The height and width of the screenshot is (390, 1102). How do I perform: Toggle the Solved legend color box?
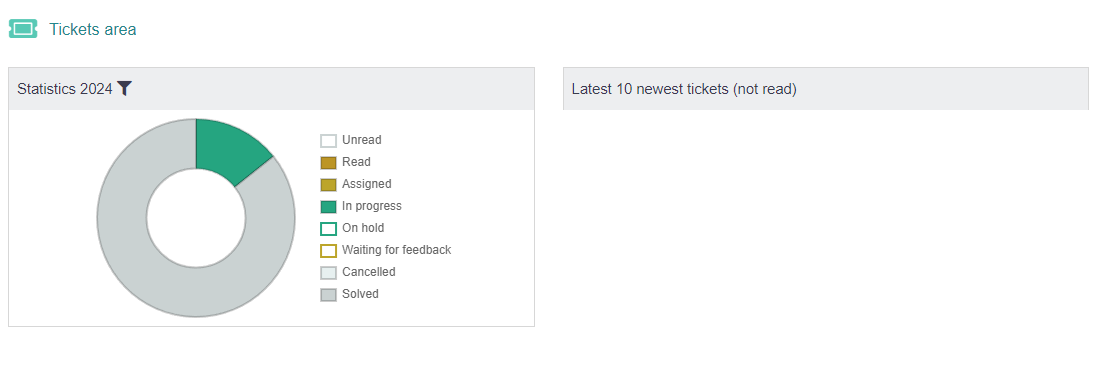pyautogui.click(x=328, y=294)
